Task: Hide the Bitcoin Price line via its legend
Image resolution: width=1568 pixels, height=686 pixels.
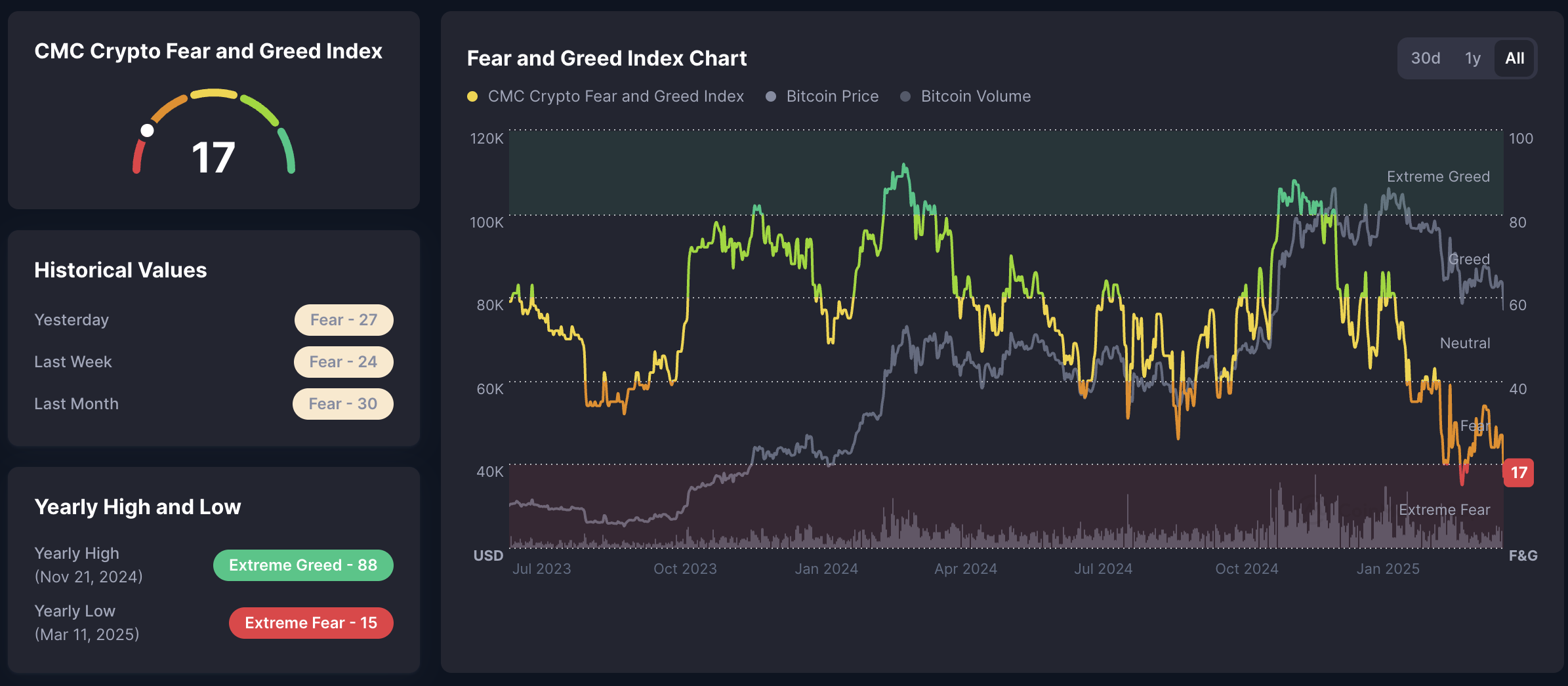Action: click(x=833, y=96)
